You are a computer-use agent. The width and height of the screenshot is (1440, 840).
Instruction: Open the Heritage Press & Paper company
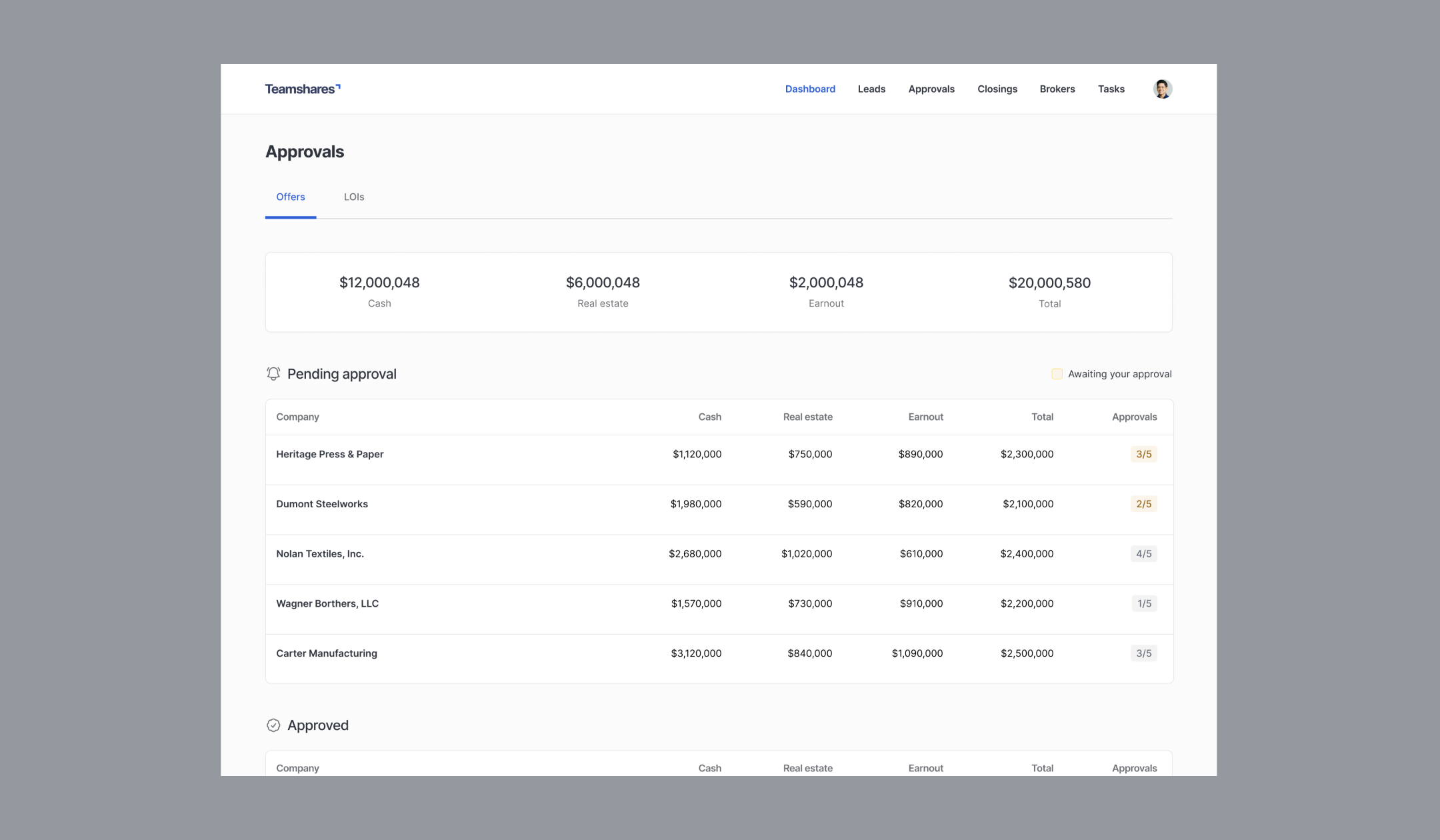coord(330,454)
